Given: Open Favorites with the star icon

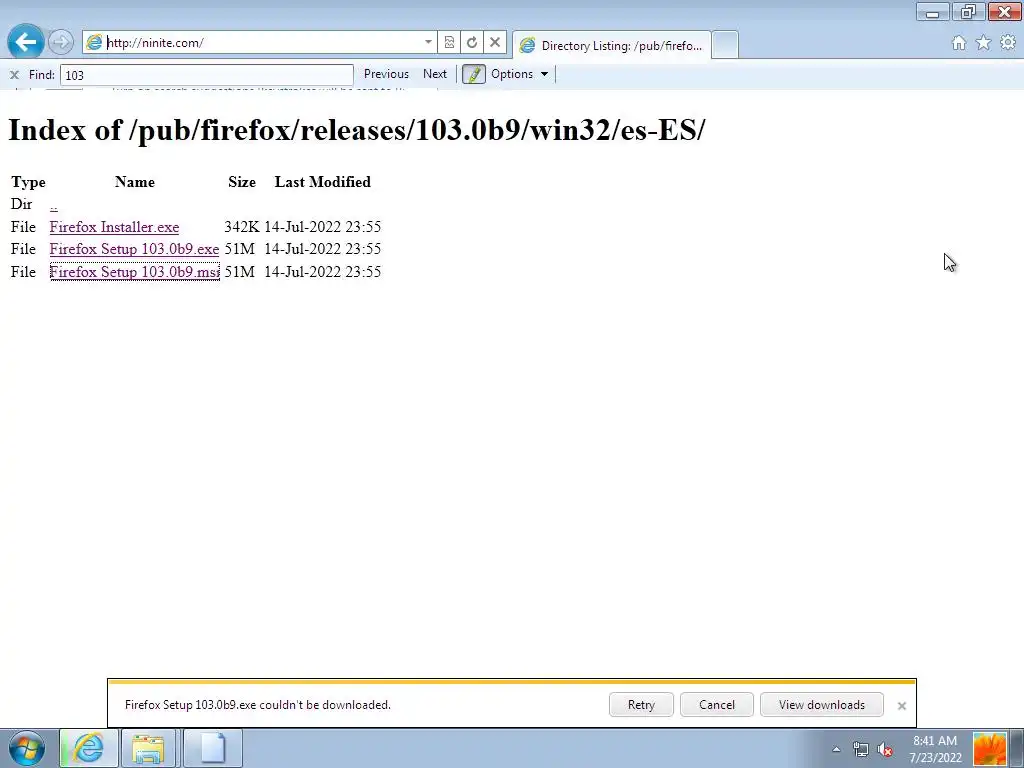Looking at the screenshot, I should point(983,43).
